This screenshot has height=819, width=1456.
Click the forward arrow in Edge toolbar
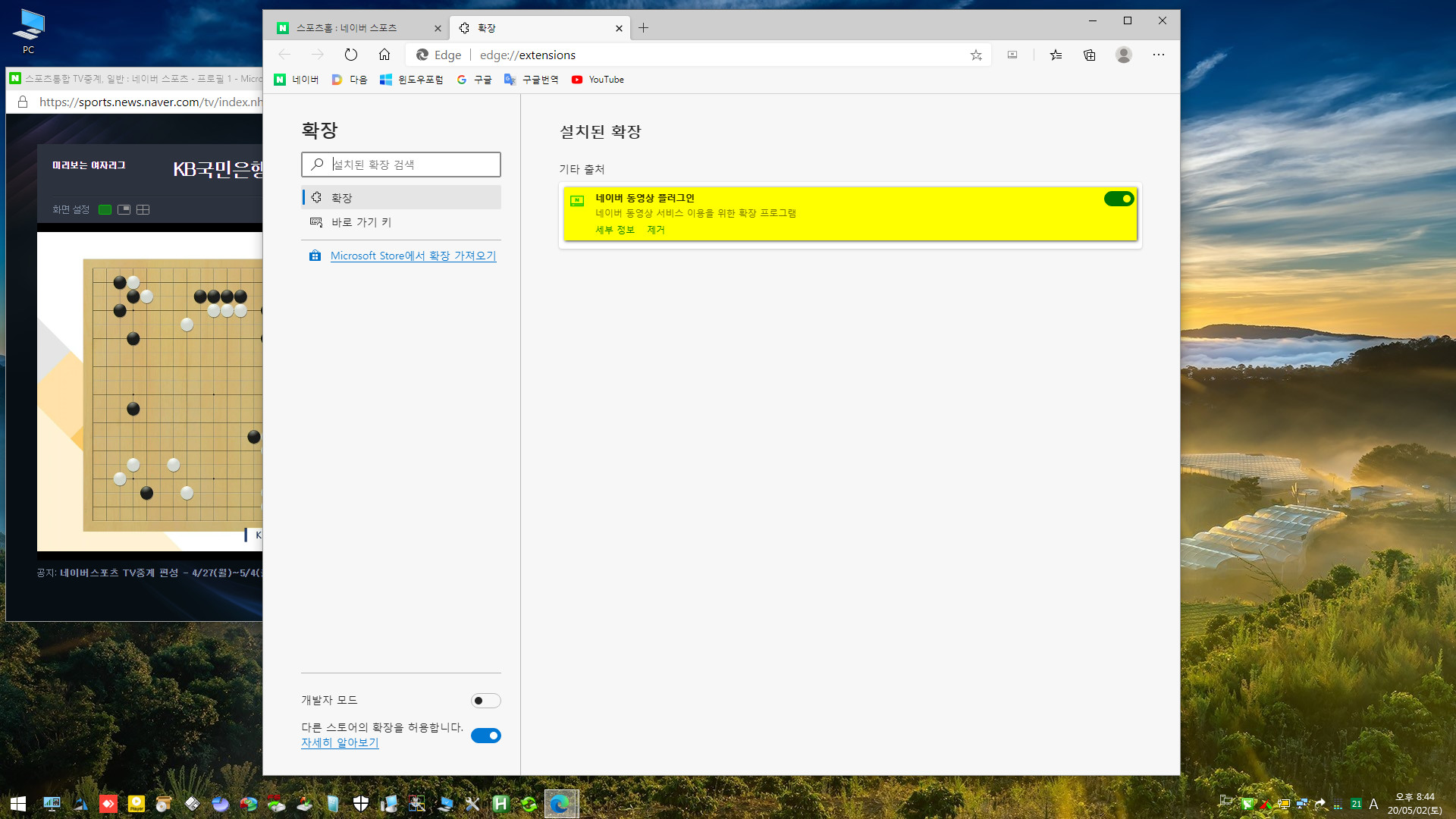[x=318, y=55]
